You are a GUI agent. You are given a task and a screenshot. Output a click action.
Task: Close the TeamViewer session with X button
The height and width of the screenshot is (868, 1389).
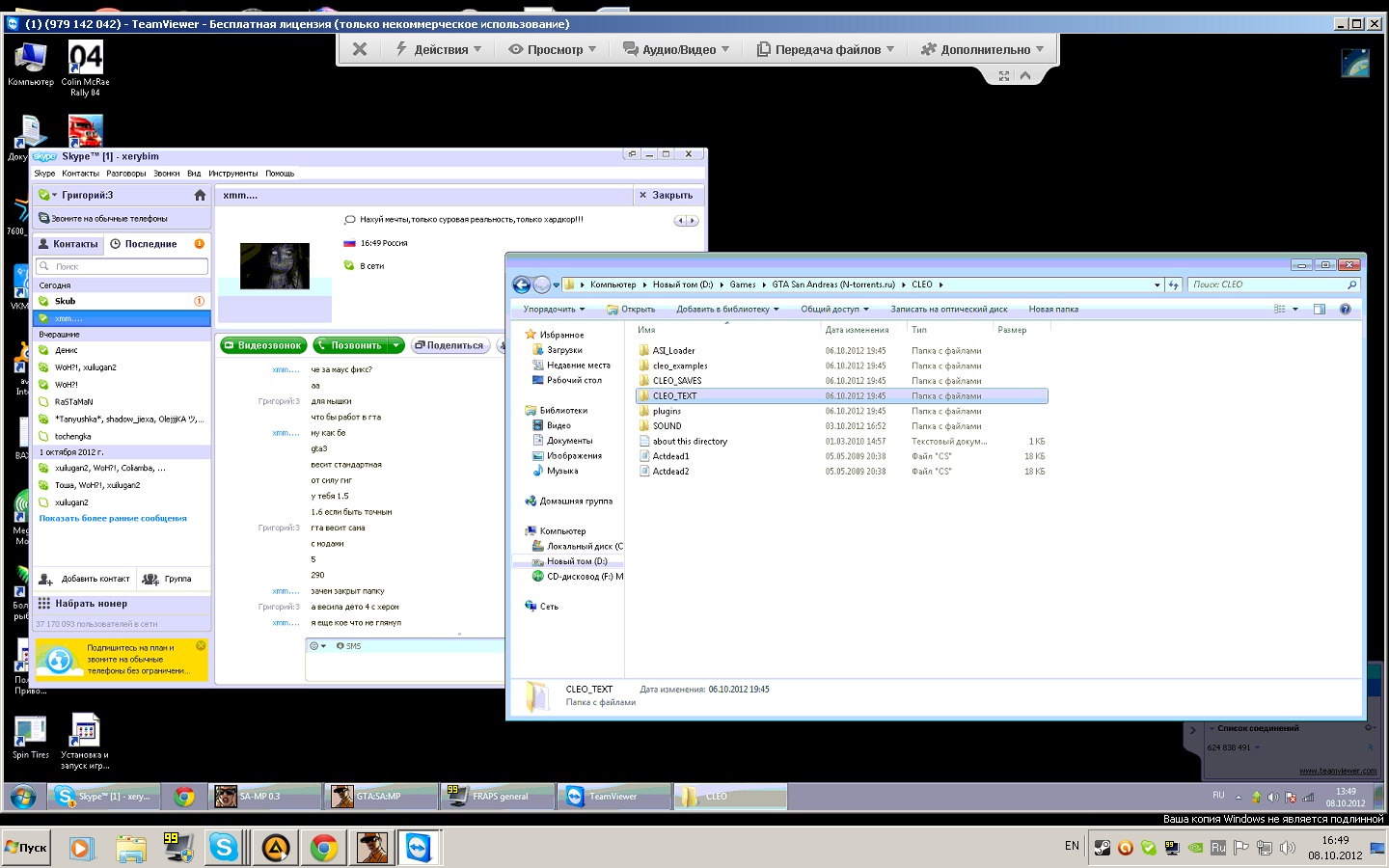pos(360,49)
